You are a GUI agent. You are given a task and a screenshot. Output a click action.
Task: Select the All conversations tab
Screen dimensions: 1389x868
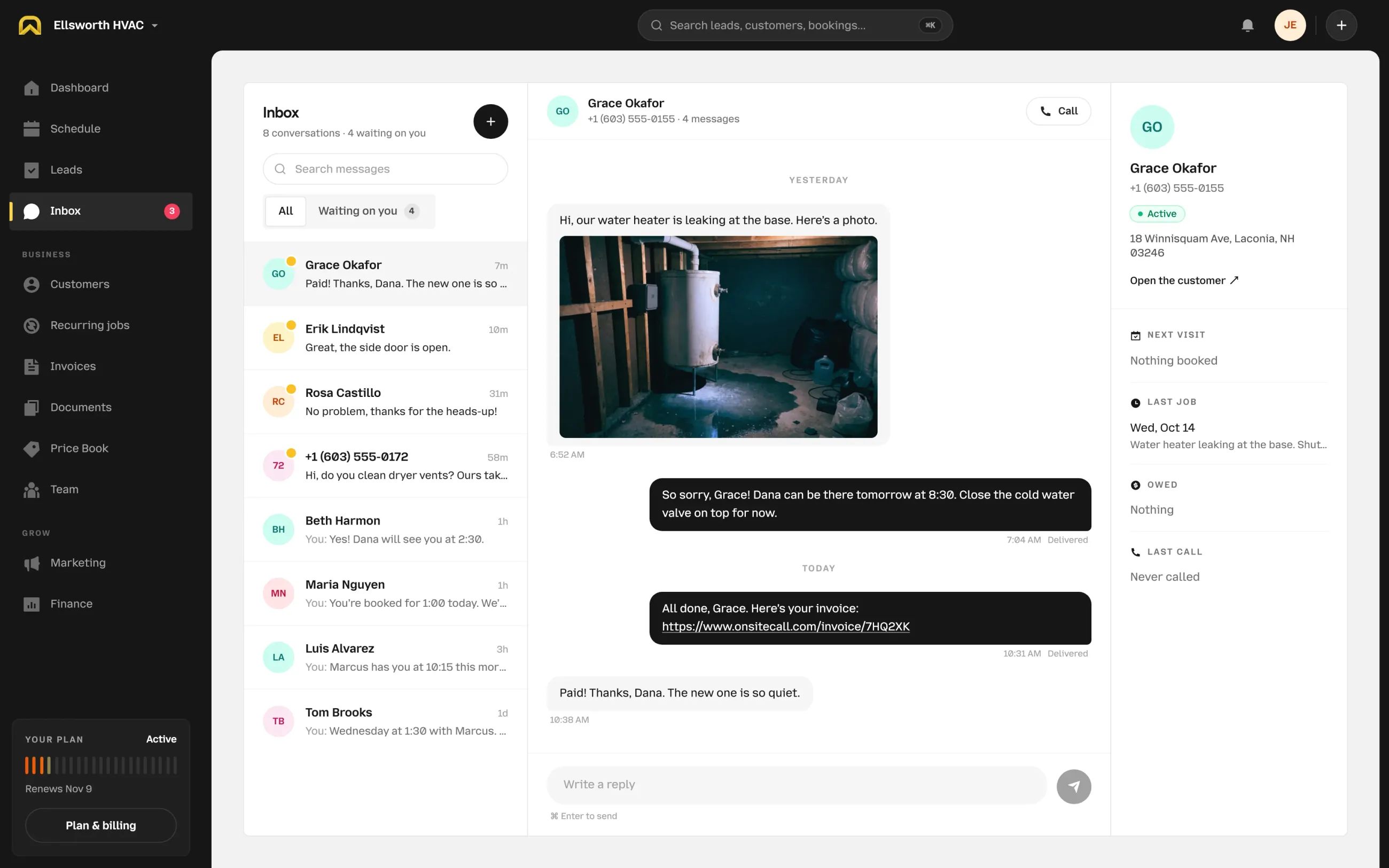pyautogui.click(x=285, y=212)
